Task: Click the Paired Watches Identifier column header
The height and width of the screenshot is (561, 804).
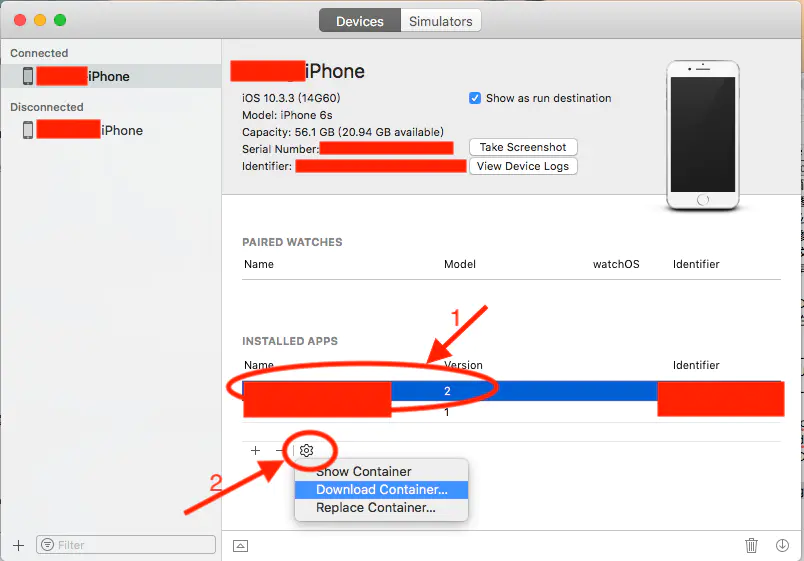Action: coord(696,264)
